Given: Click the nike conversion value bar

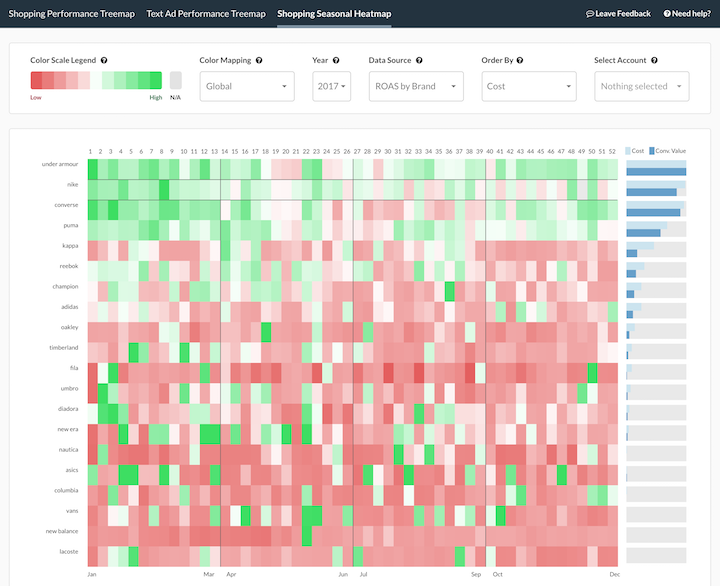Looking at the screenshot, I should pyautogui.click(x=652, y=192).
